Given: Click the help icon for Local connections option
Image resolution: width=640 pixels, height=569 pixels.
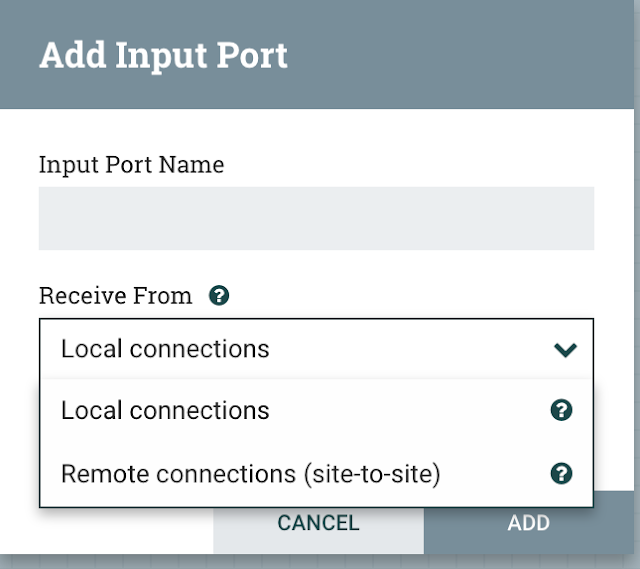Looking at the screenshot, I should coord(561,410).
